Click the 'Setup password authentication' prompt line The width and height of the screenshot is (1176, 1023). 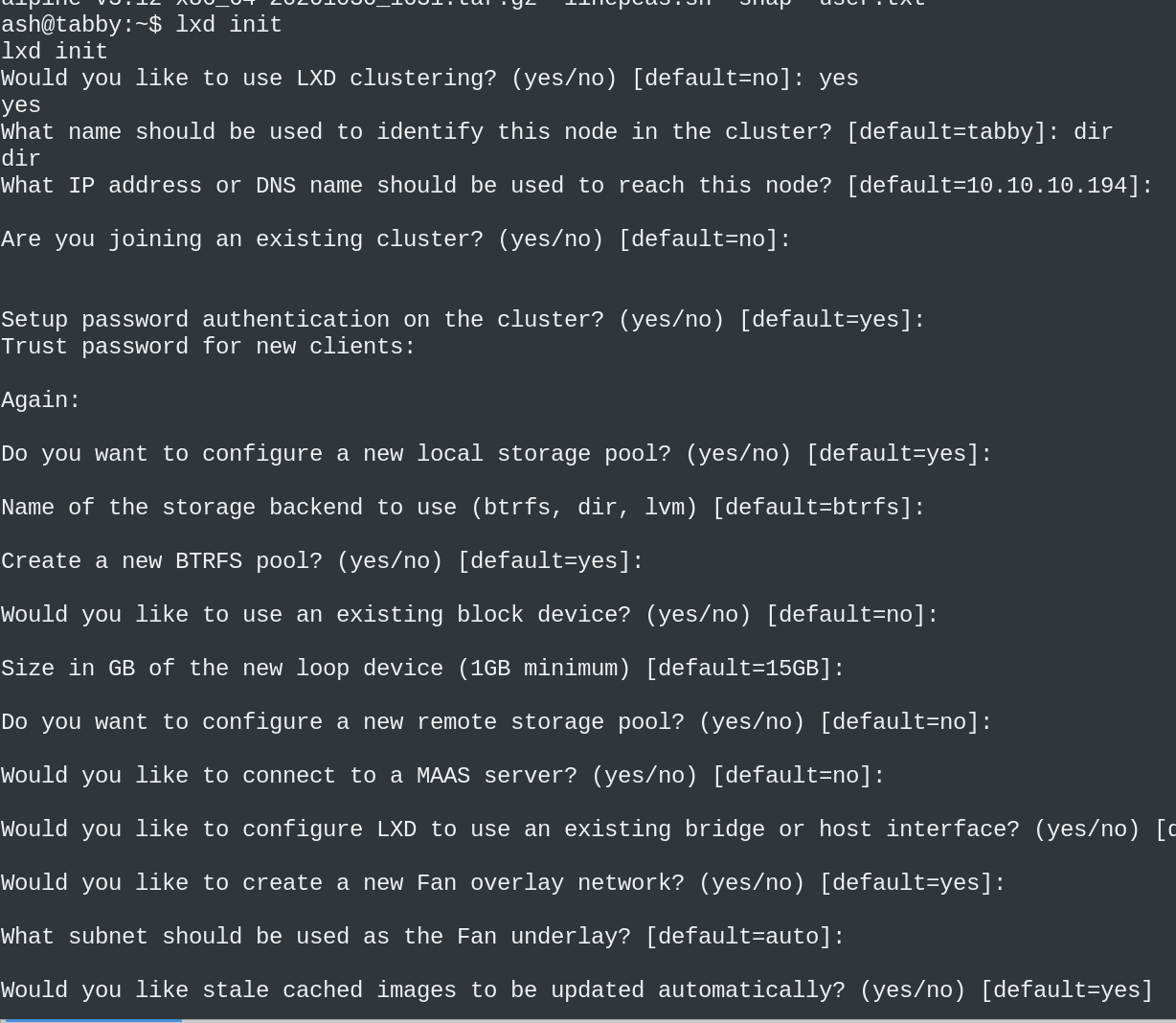463,319
